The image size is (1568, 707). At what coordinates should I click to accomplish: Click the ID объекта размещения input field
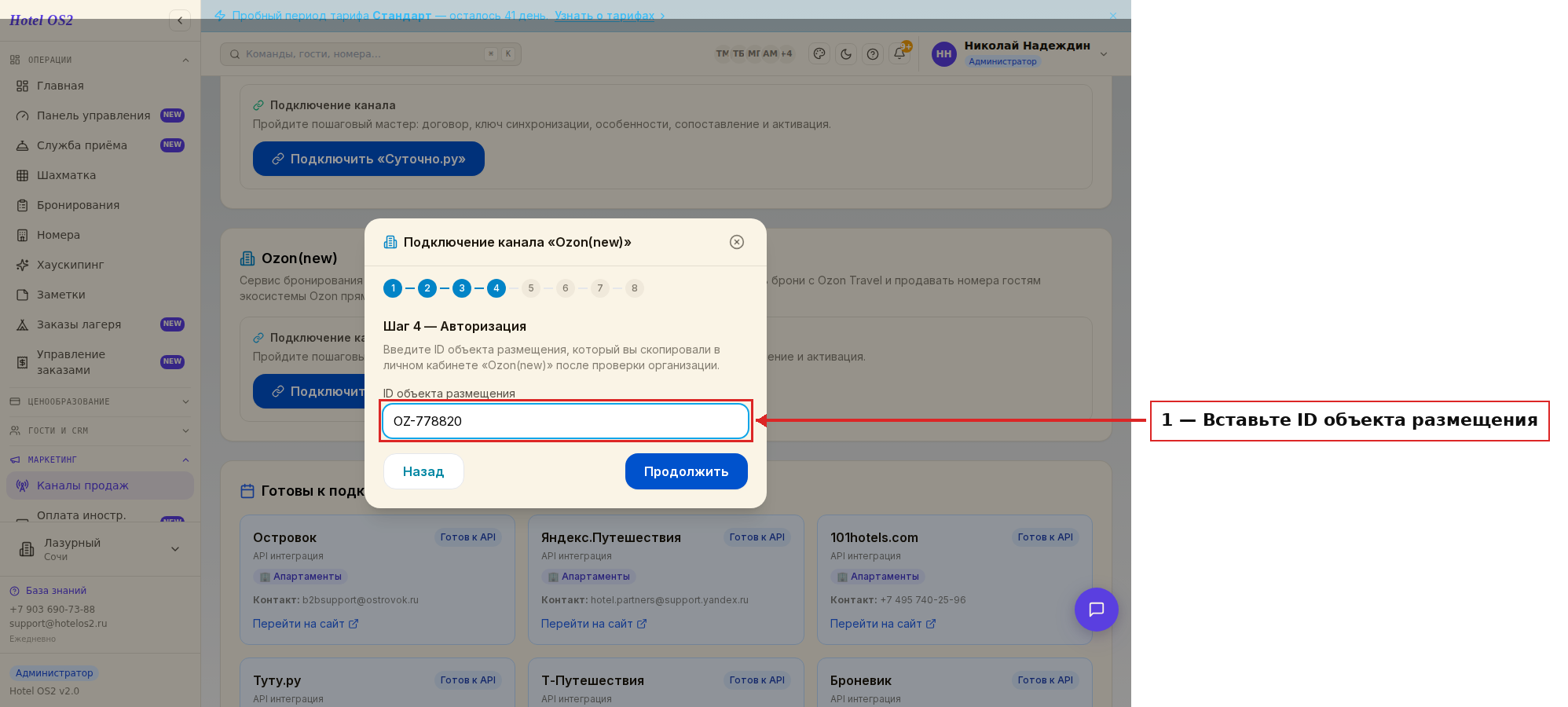566,421
